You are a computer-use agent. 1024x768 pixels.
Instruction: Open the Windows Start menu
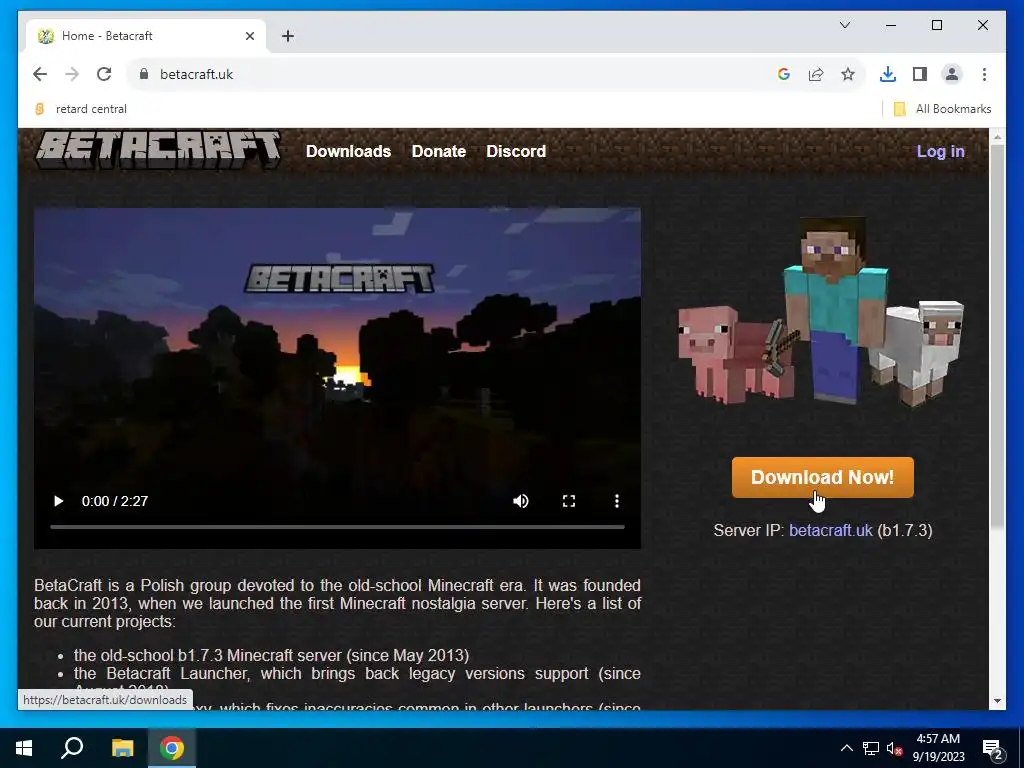click(24, 748)
